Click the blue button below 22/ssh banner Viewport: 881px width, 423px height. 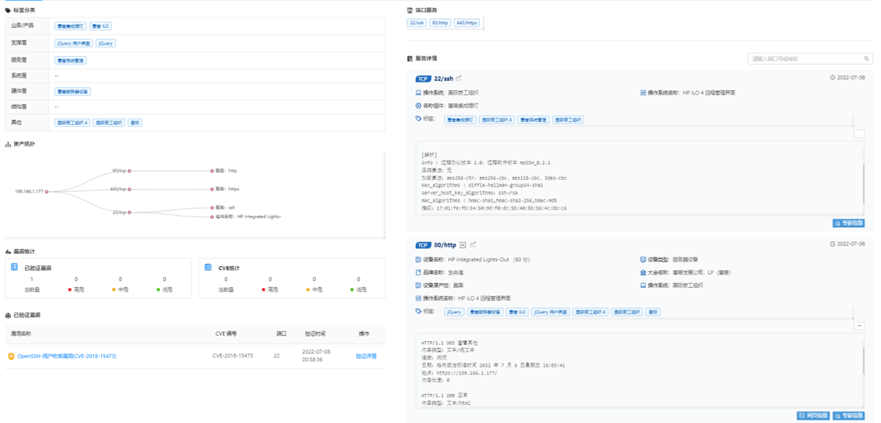point(848,223)
